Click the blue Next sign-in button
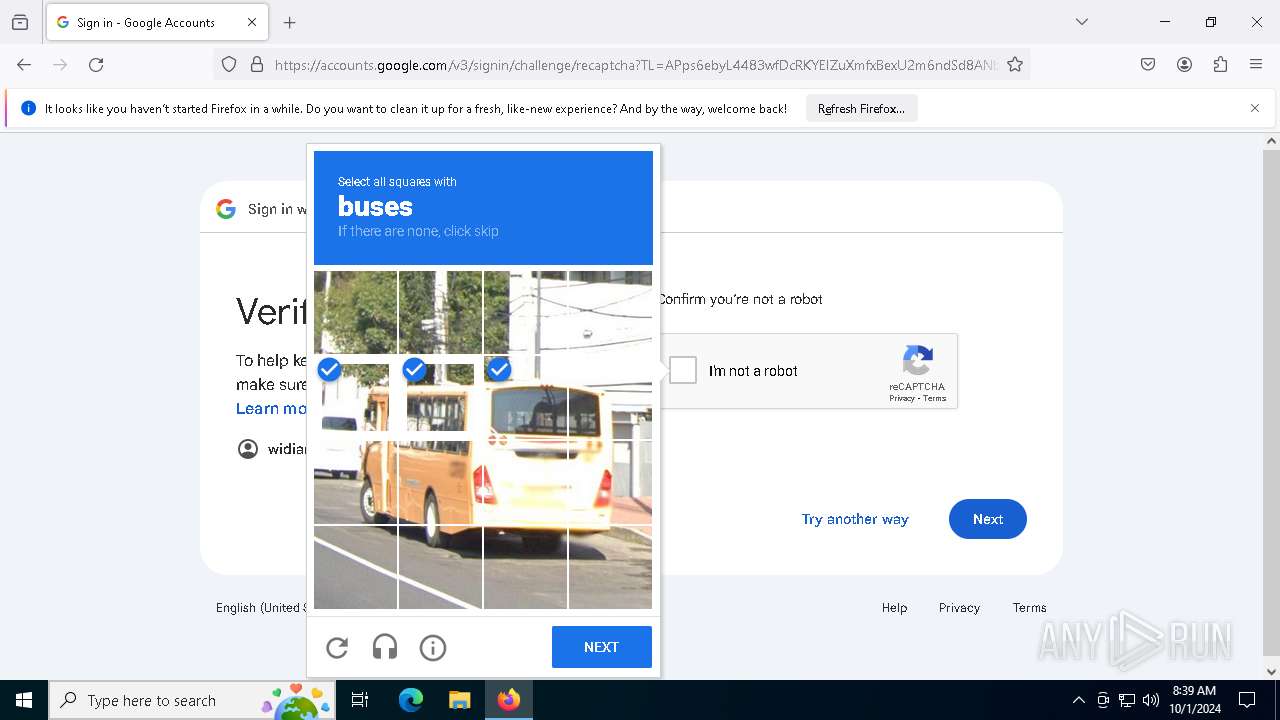This screenshot has height=720, width=1280. click(987, 519)
